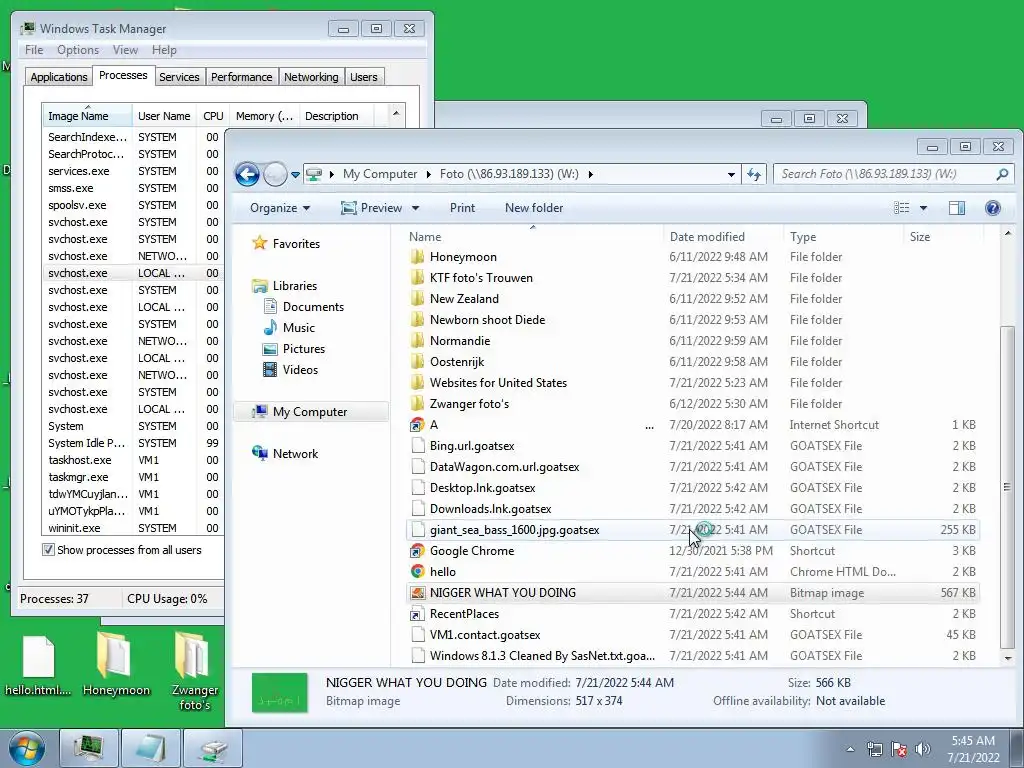Click the New folder button
This screenshot has height=768, width=1024.
pyautogui.click(x=534, y=208)
